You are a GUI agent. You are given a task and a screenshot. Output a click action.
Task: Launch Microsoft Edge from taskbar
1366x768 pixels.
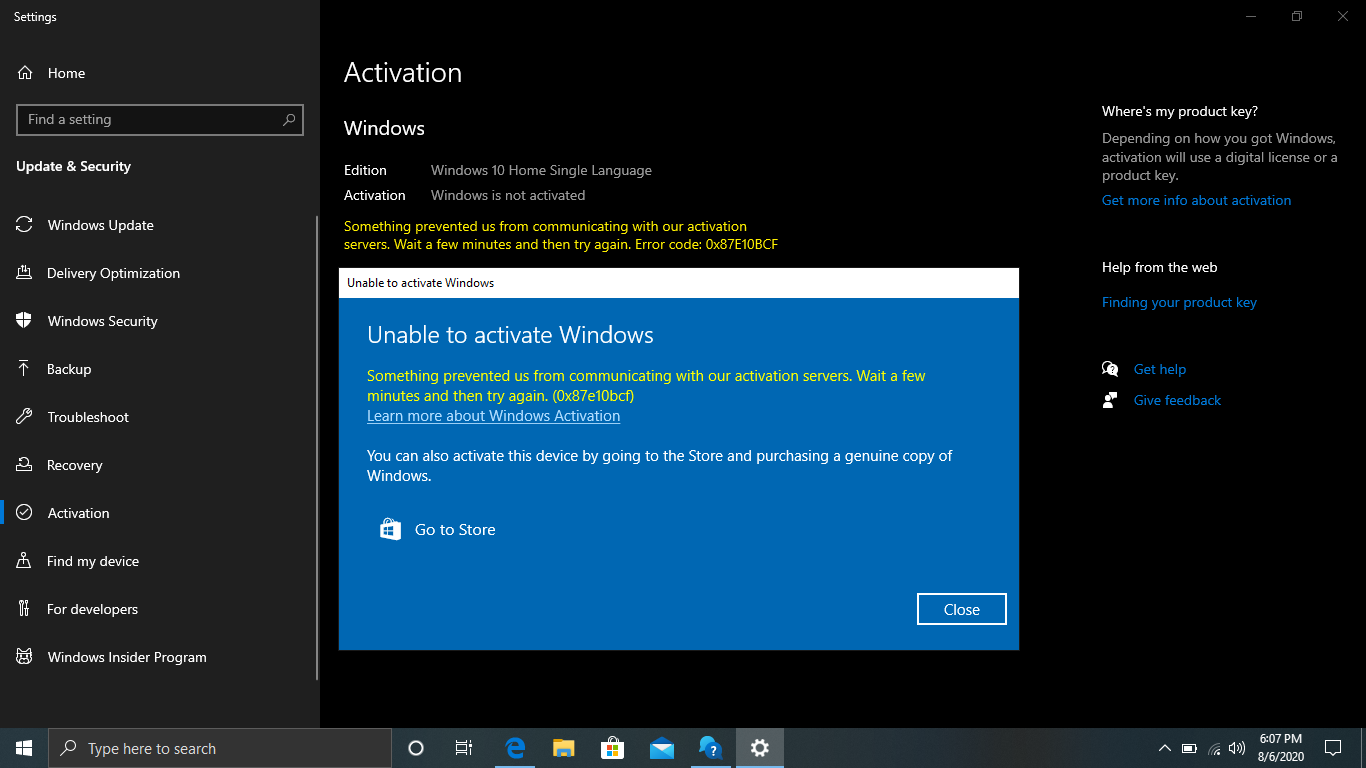pos(515,748)
